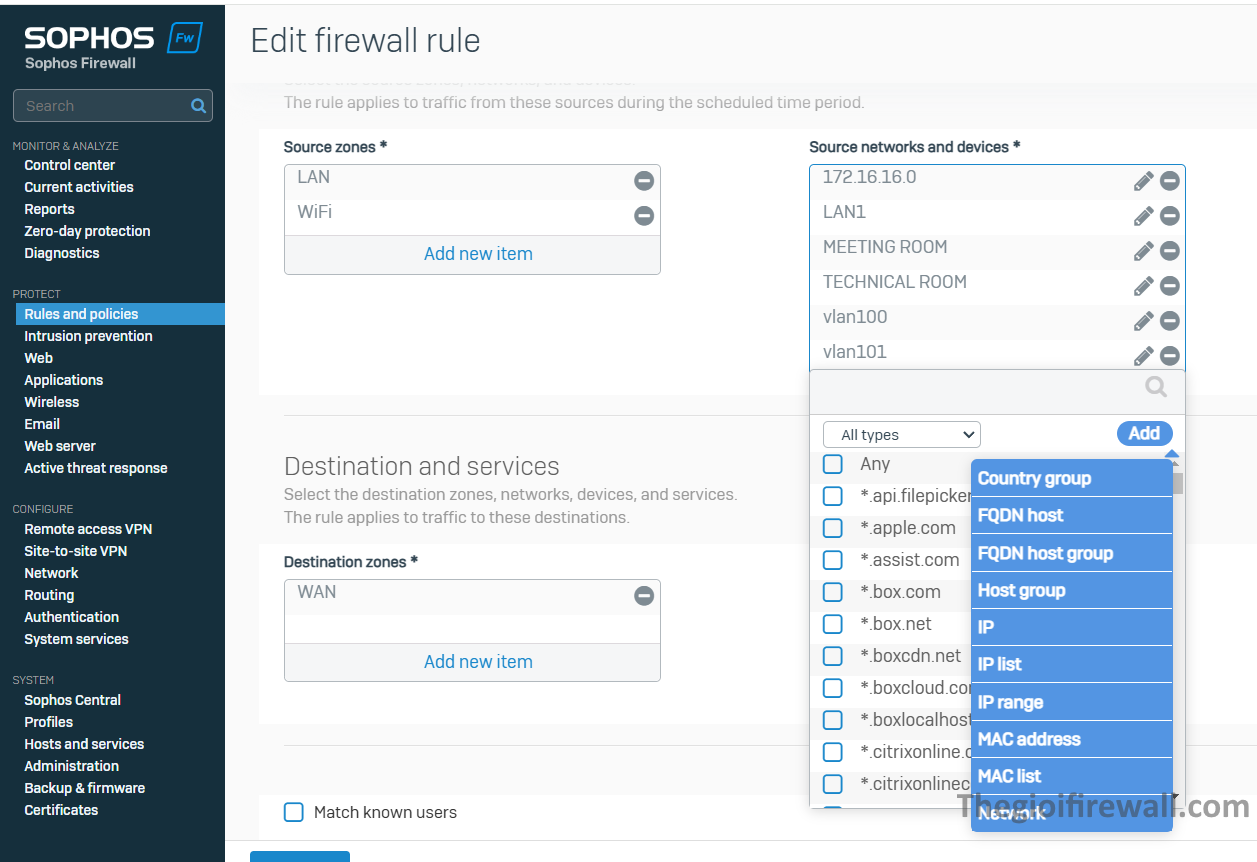
Task: Click the Add button in network list
Action: 1144,433
